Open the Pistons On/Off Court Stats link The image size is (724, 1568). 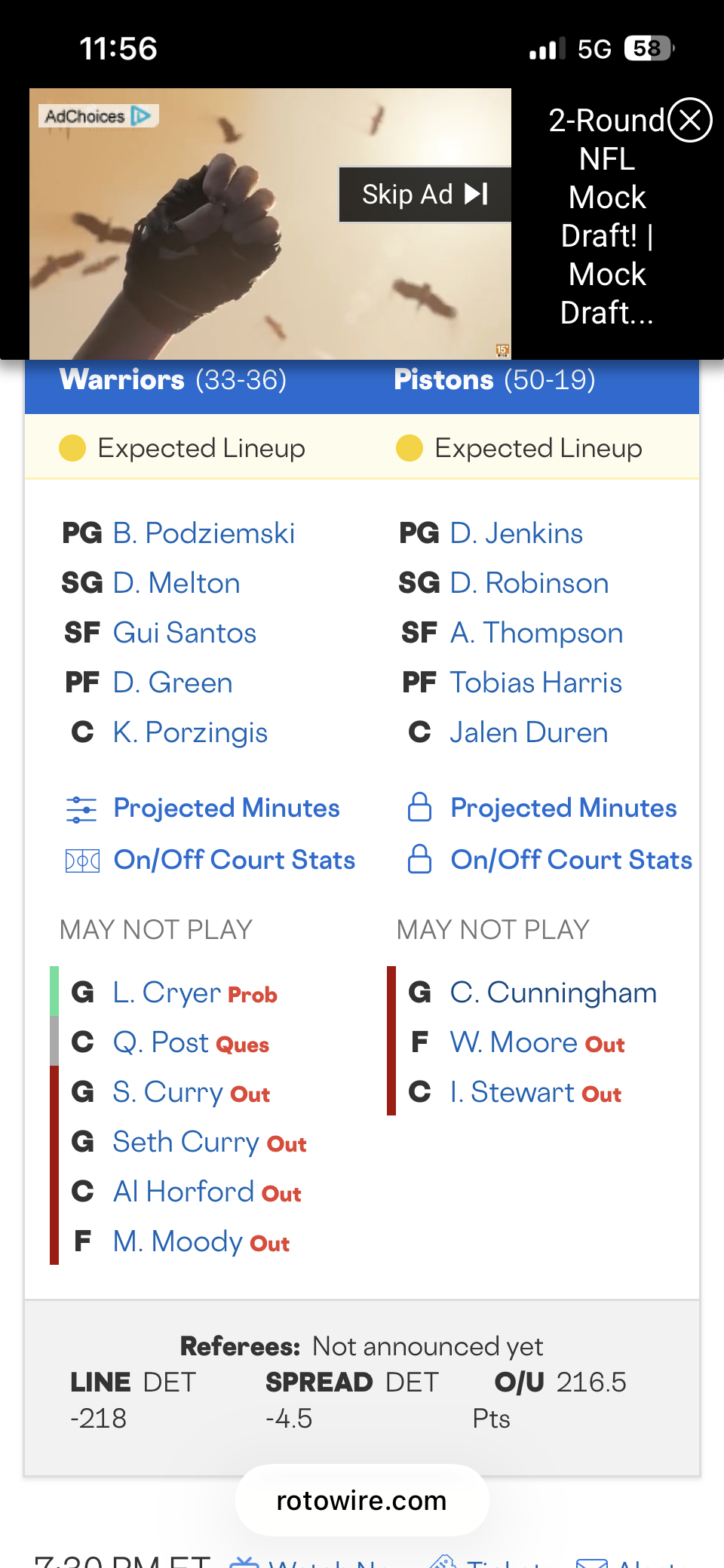[571, 860]
